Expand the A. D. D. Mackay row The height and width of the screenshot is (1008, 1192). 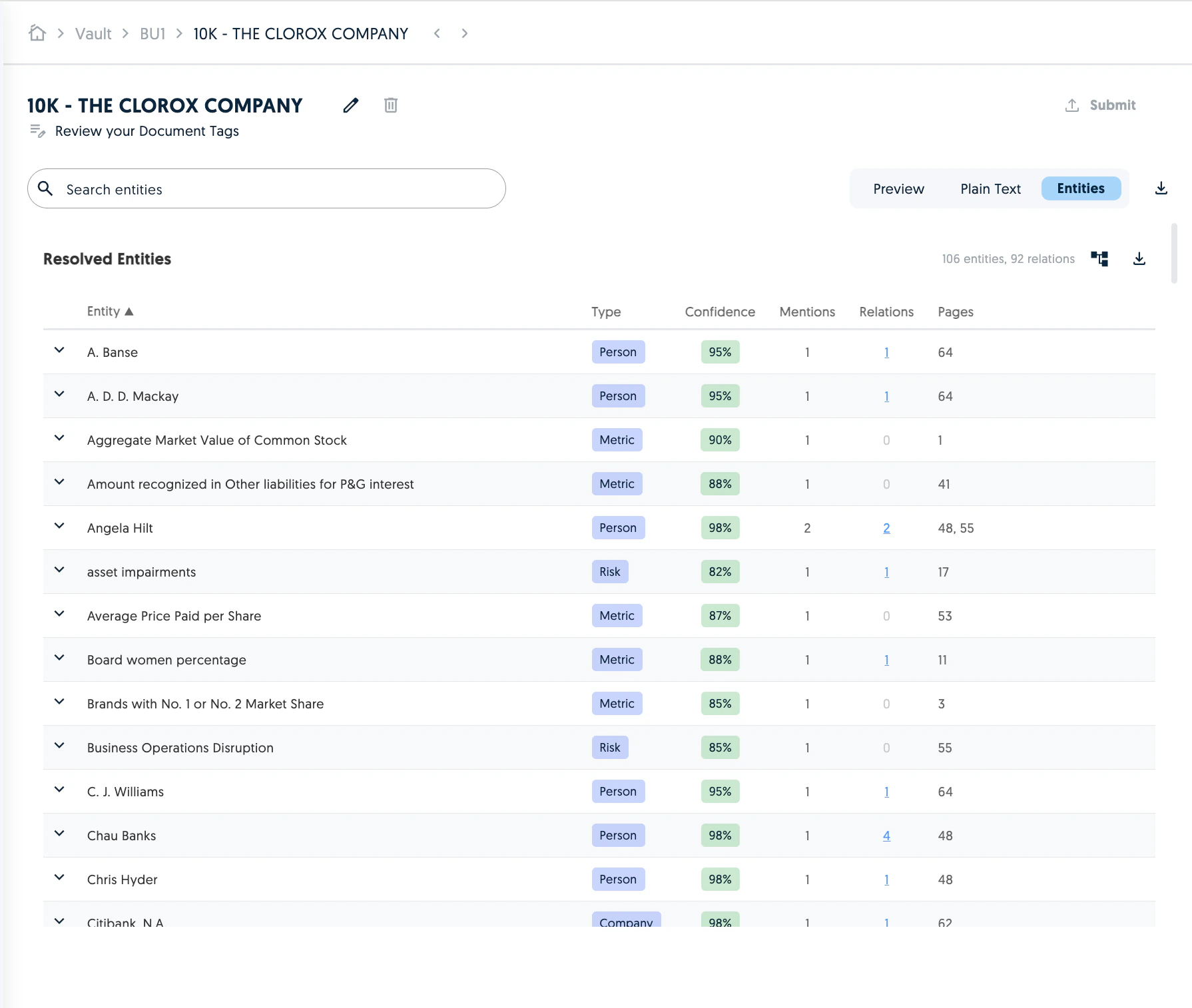59,394
